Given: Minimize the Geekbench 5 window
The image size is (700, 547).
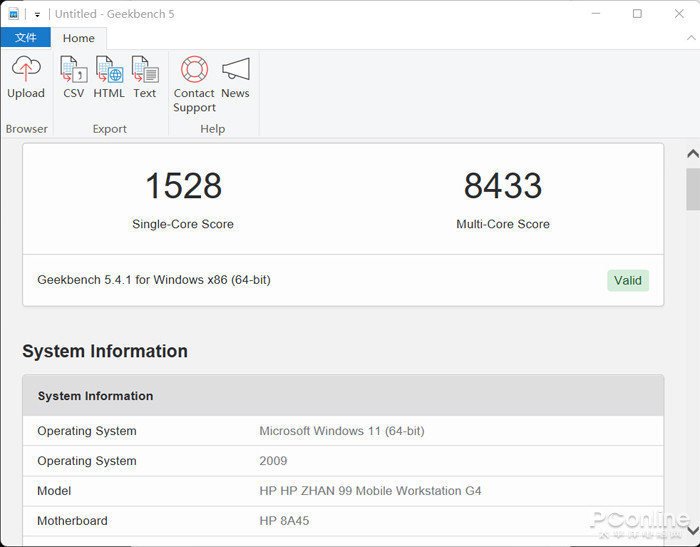Looking at the screenshot, I should (596, 13).
